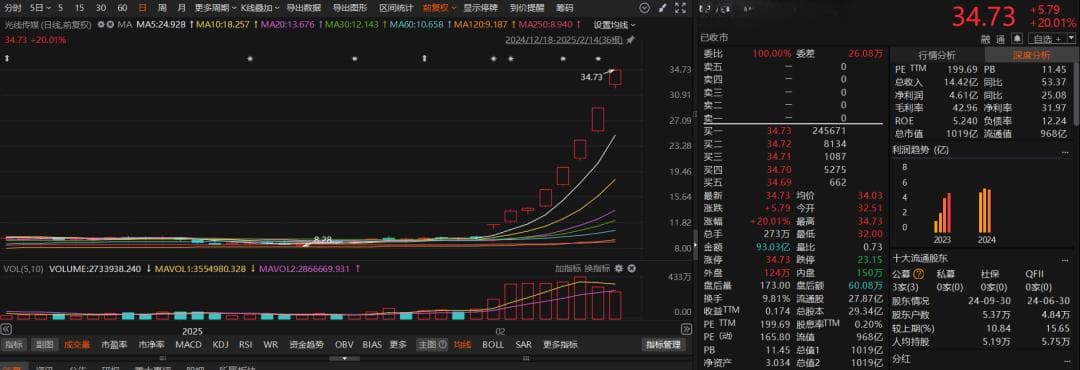Select the 60 minute period
This screenshot has height=370, width=1080.
tap(122, 8)
